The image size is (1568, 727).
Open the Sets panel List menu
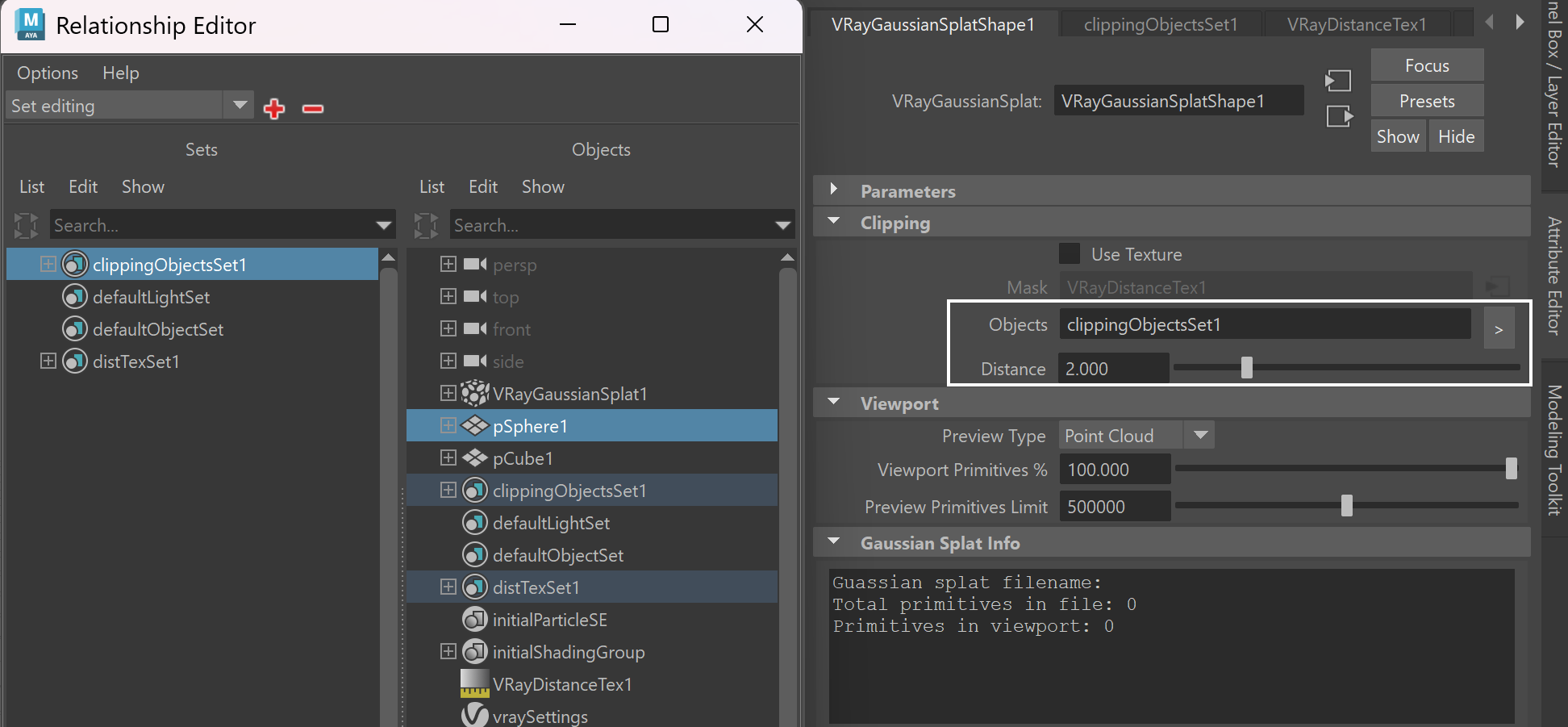click(x=31, y=186)
